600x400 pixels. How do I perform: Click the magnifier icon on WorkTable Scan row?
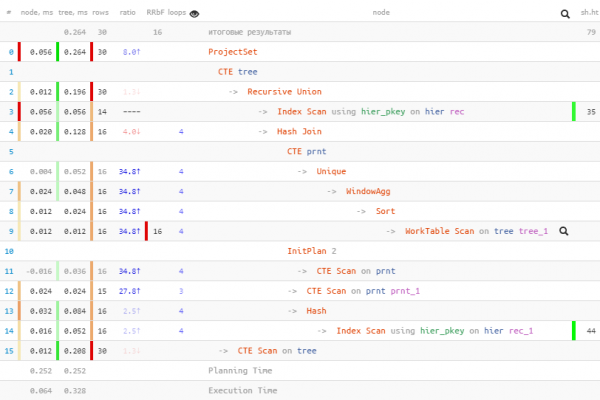coord(564,231)
